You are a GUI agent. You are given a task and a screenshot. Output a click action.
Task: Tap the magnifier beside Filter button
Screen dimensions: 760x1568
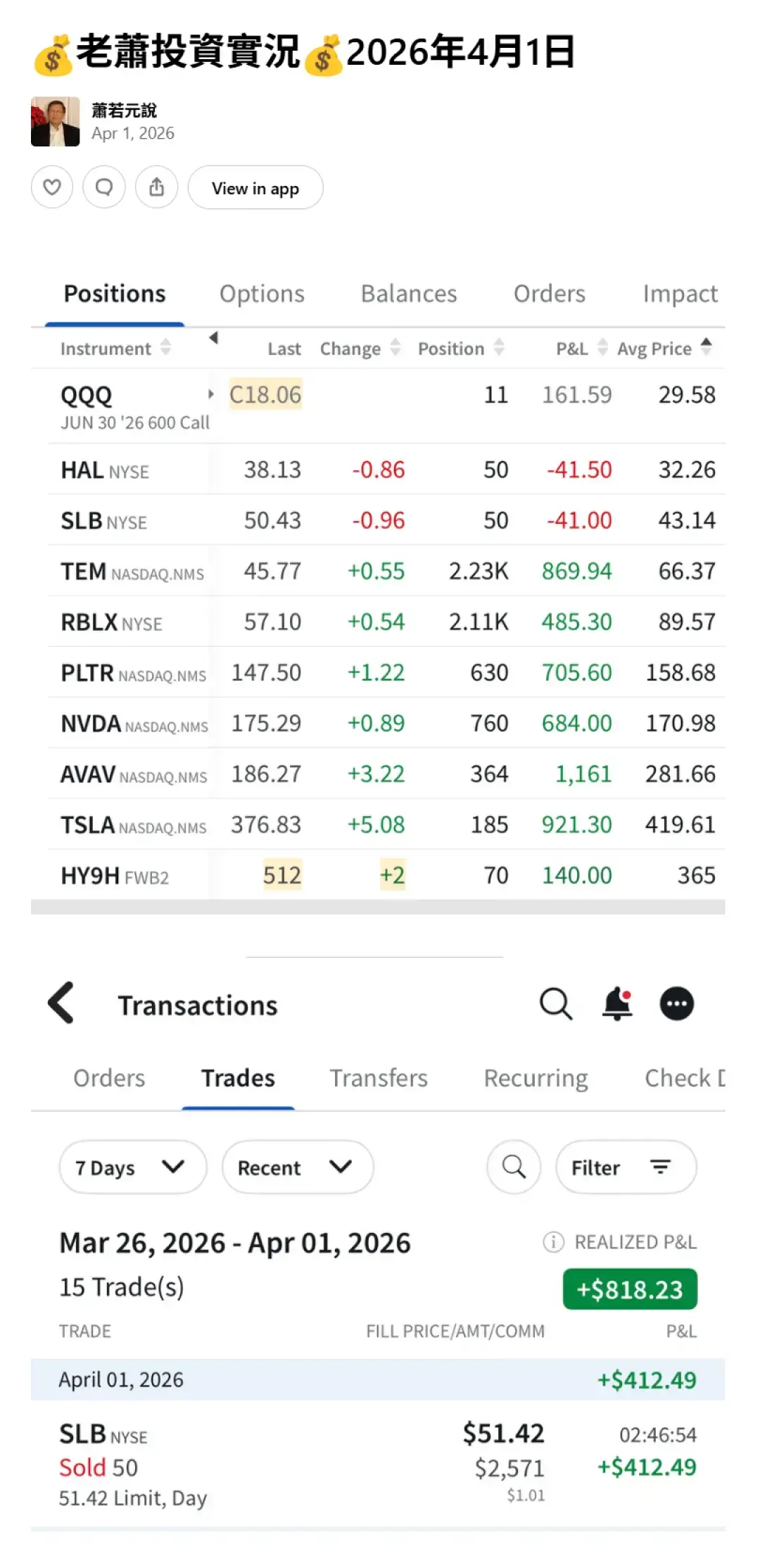514,1167
